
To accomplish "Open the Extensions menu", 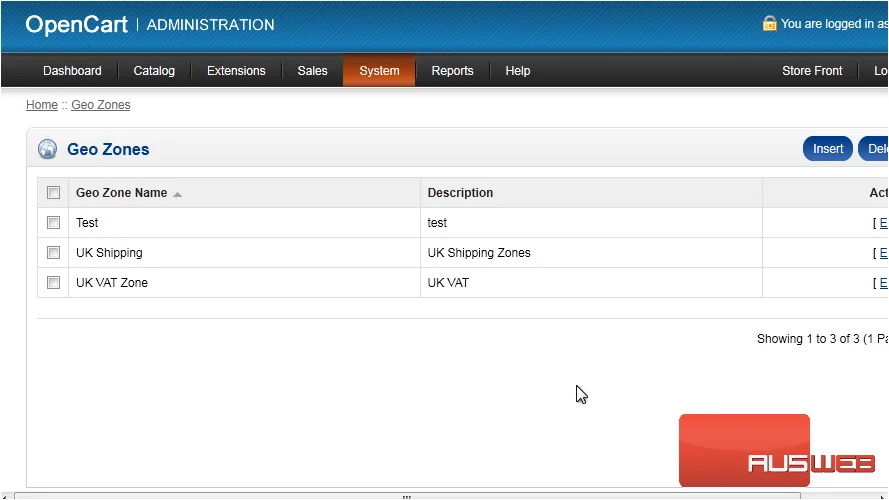I will [236, 71].
